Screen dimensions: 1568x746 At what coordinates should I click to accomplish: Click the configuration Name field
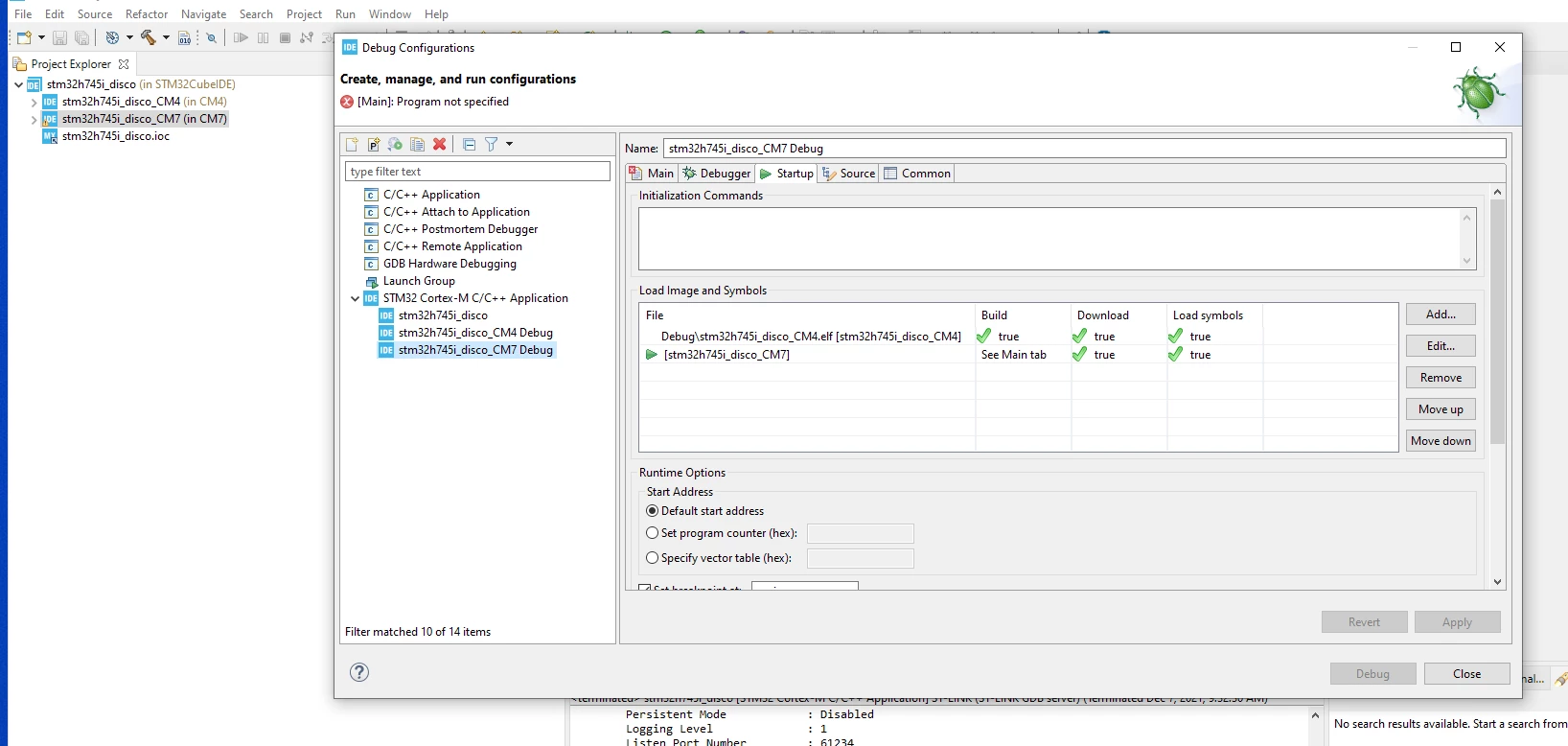1084,149
